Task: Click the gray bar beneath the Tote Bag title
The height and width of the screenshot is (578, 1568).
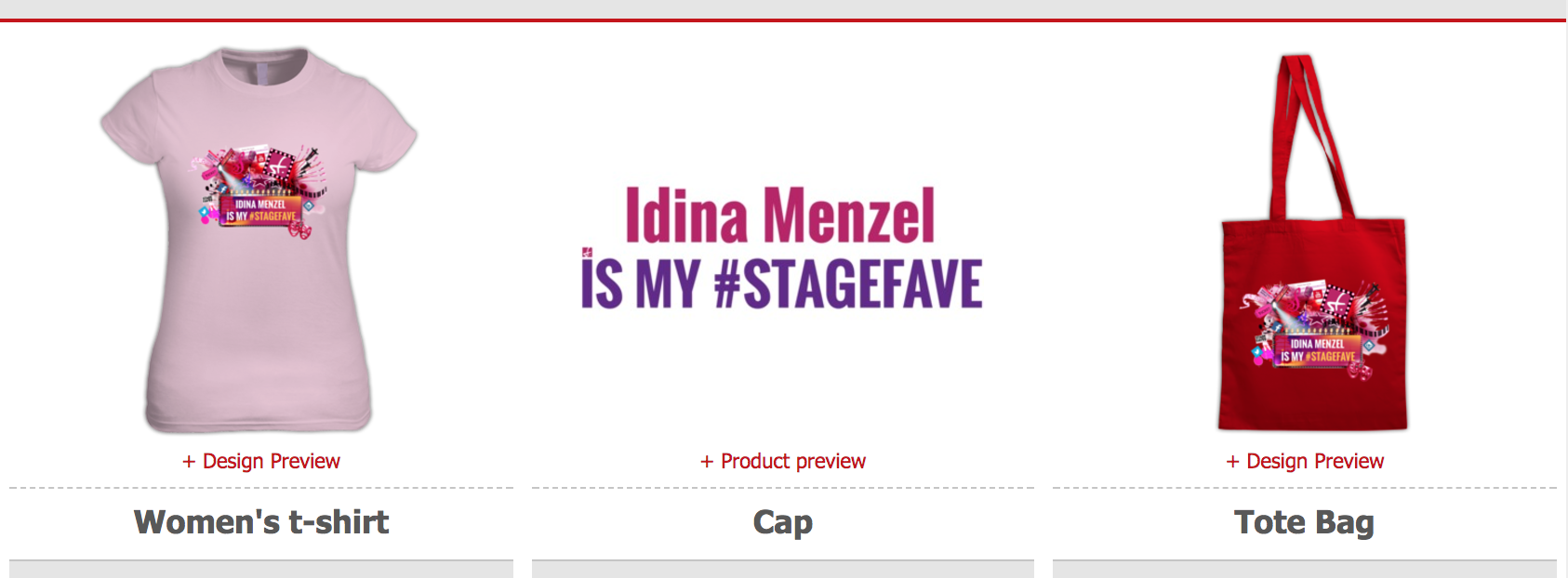Action: click(x=1305, y=569)
